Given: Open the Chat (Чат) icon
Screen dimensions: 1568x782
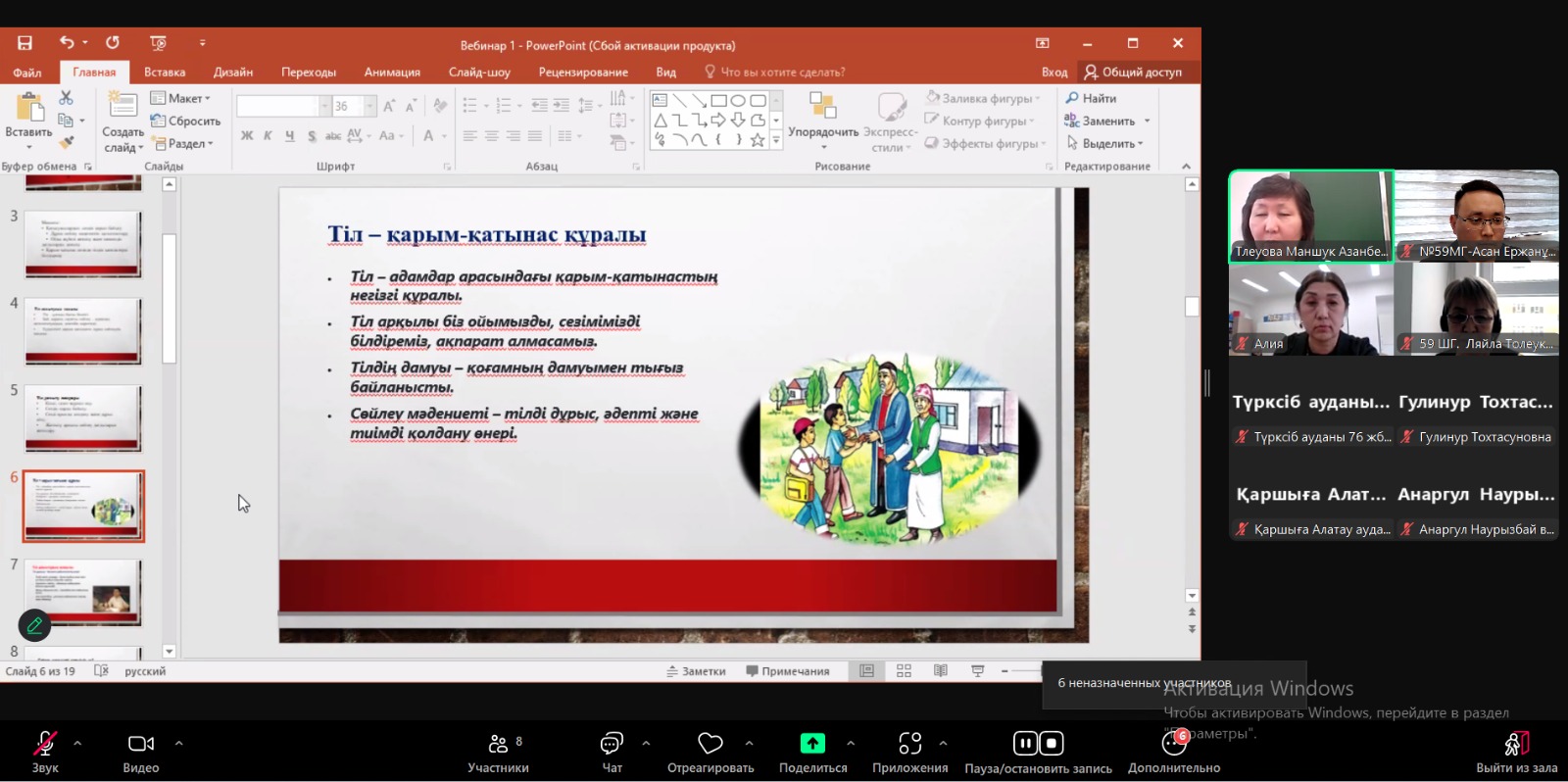Looking at the screenshot, I should pos(612,744).
